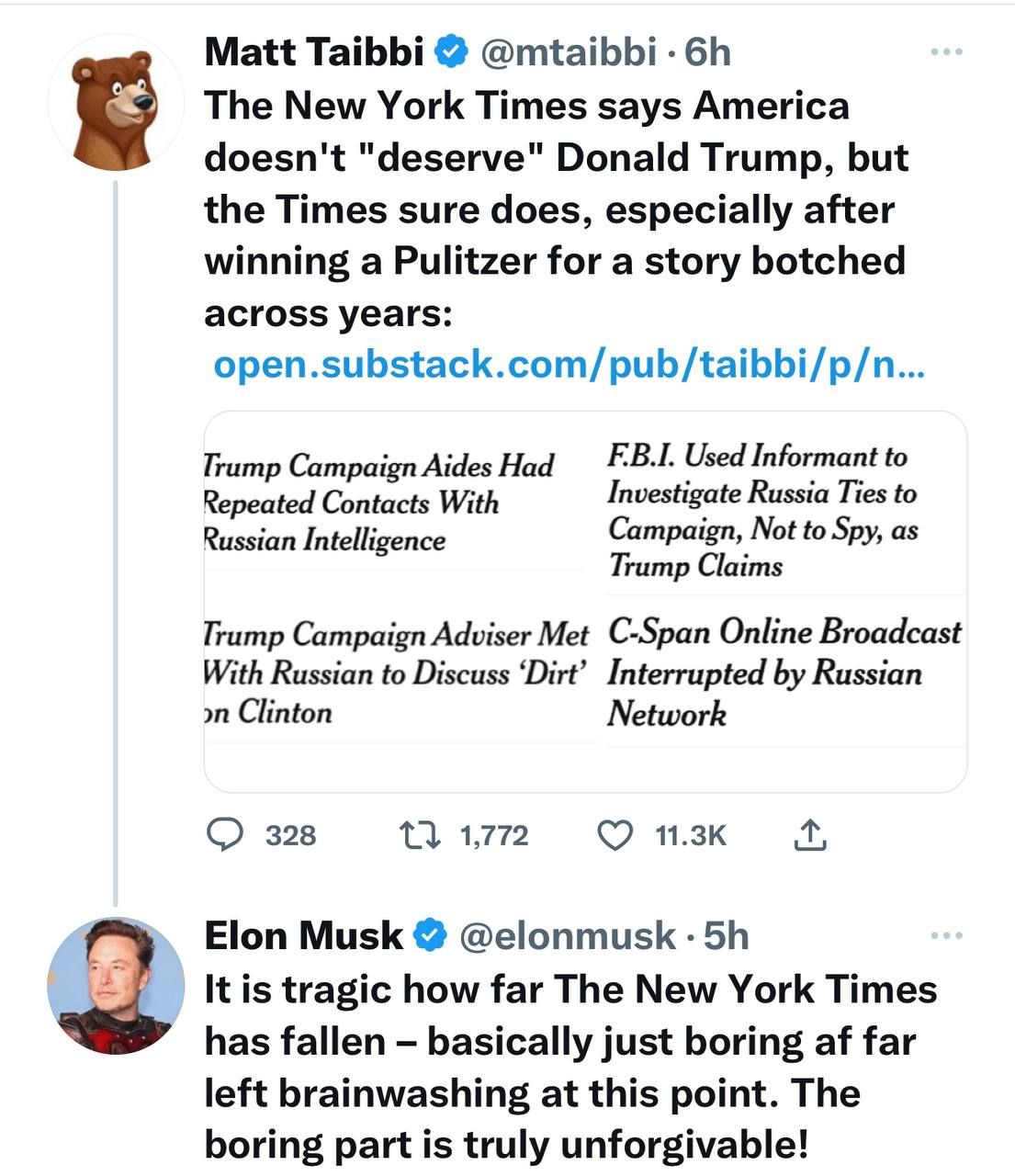This screenshot has height=1176, width=1015.
Task: Open the open.substack.com link
Action: [570, 365]
